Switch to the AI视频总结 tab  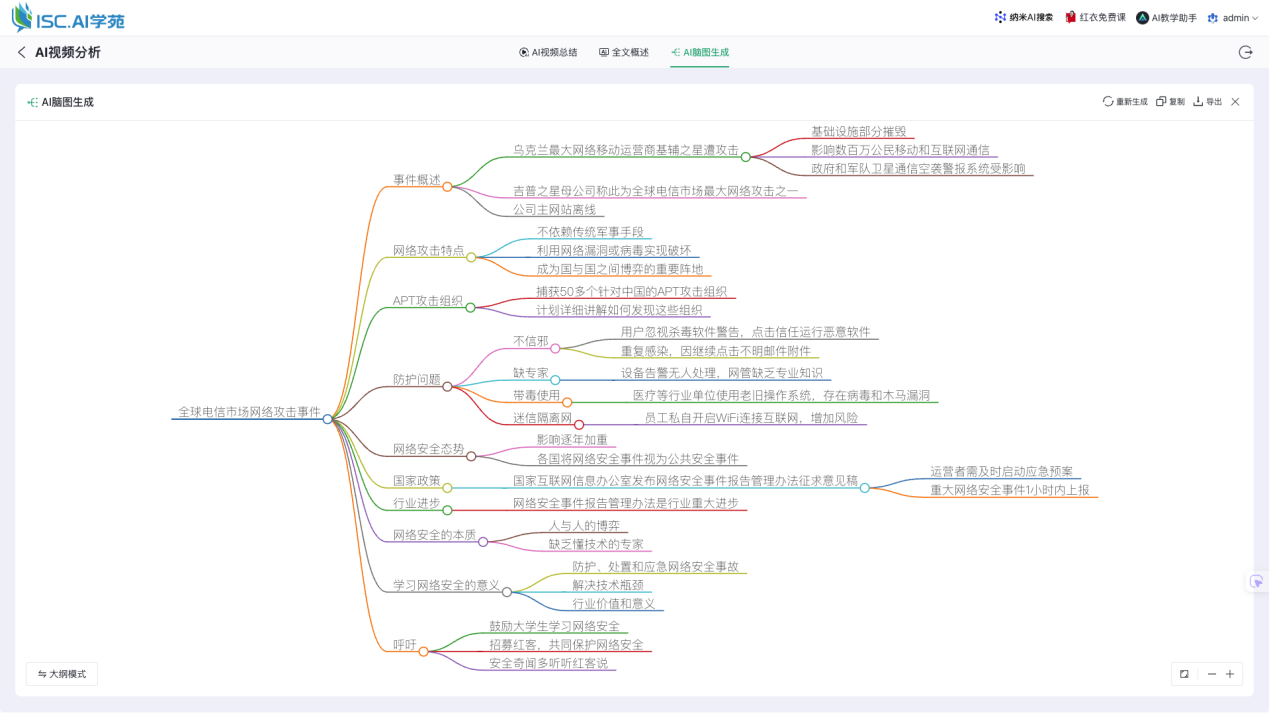(x=548, y=52)
